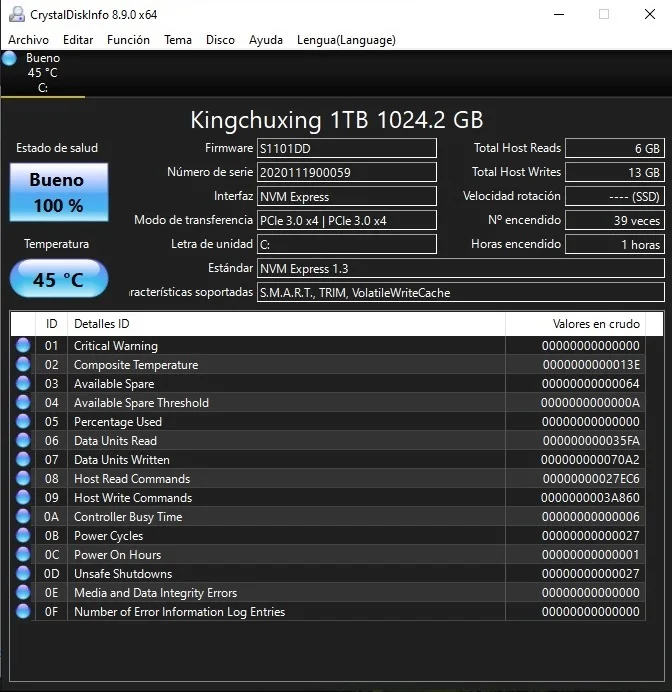Open the Archivo menu
This screenshot has width=672, height=692.
click(x=28, y=40)
